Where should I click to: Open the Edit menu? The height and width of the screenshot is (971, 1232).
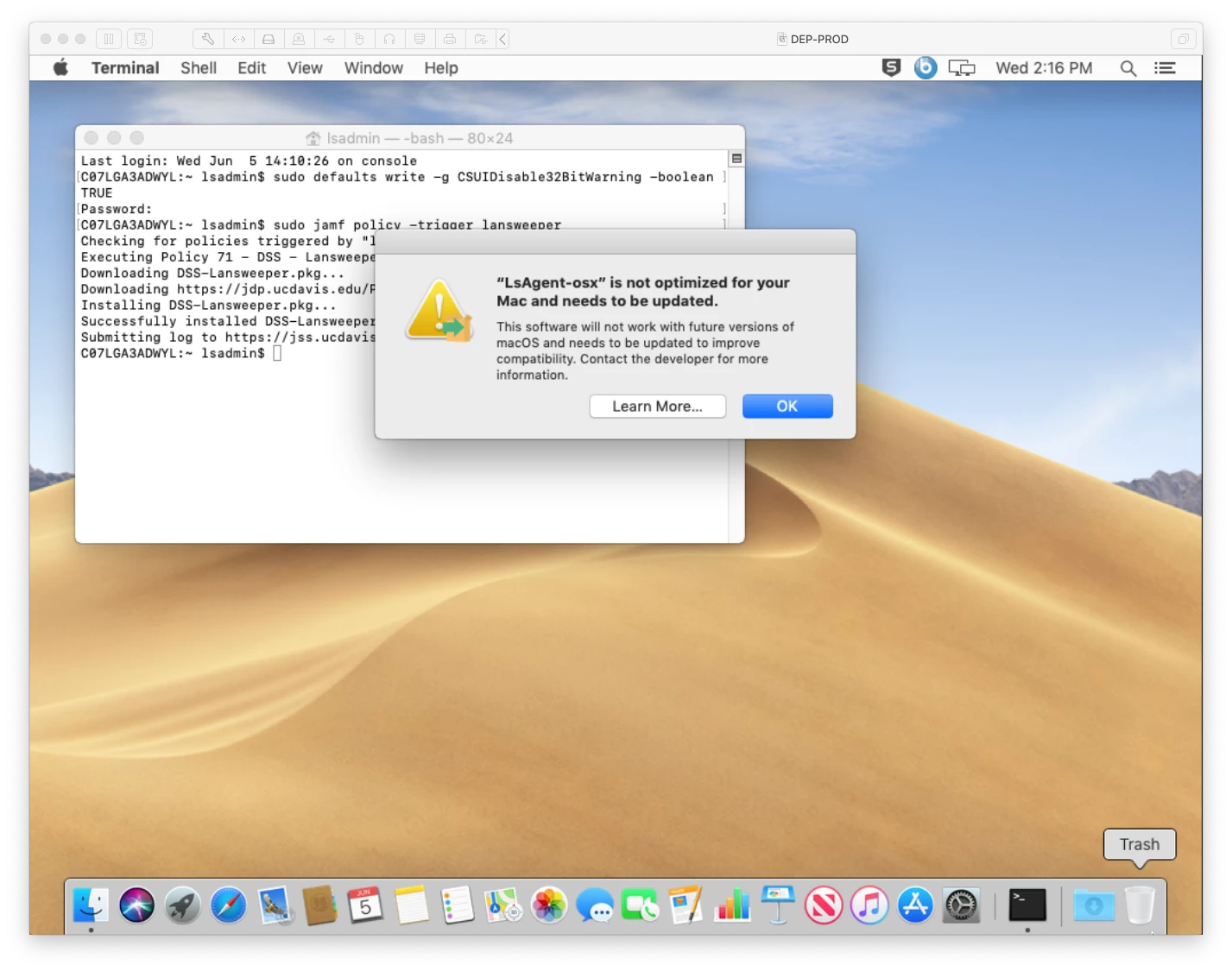click(x=251, y=67)
